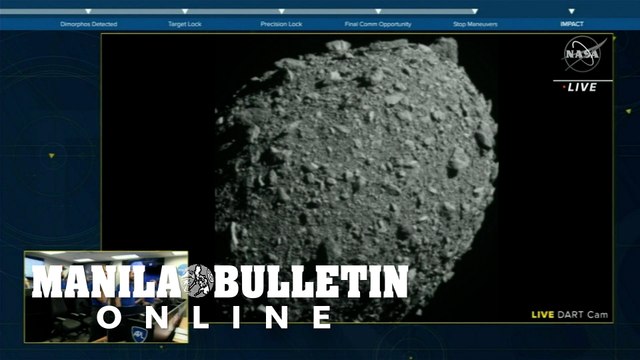Viewport: 640px width, 360px height.
Task: Click the Final Comm Opportunity marker
Action: click(378, 11)
